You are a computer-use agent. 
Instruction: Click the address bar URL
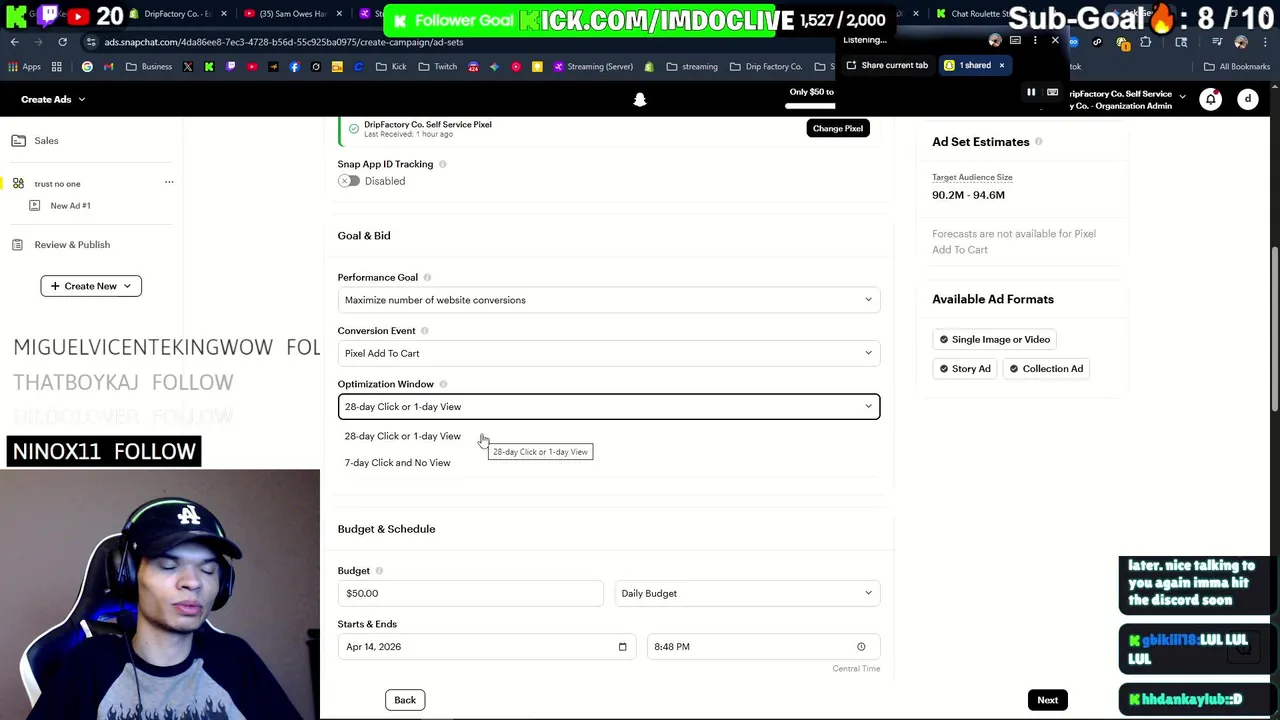284,42
